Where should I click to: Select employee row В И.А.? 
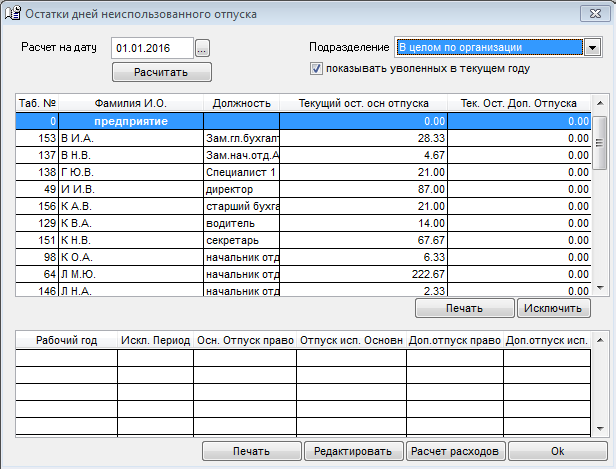pos(303,138)
